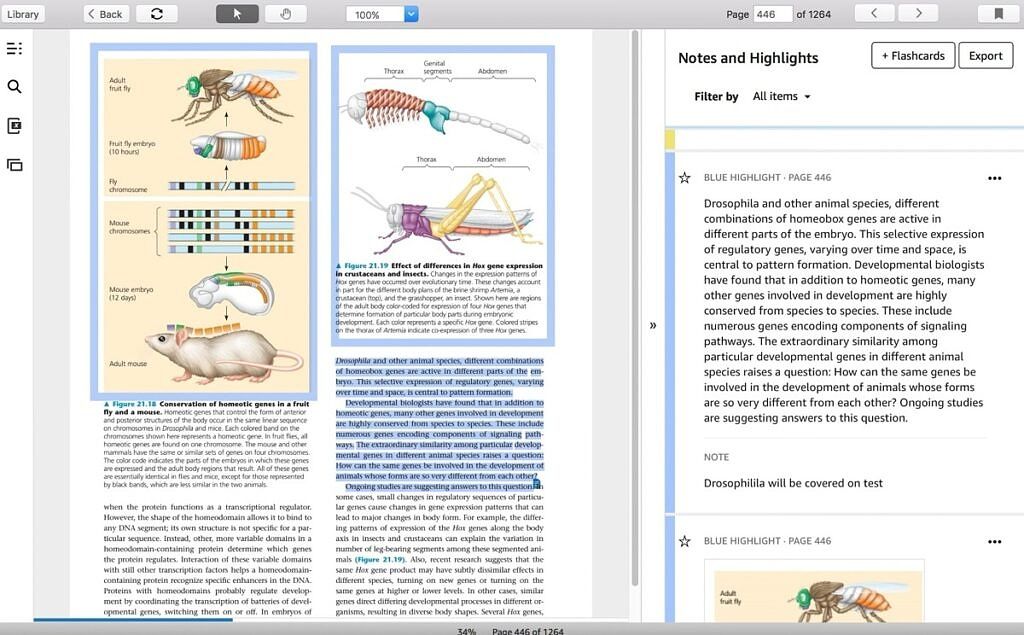Click the Library menu item
The width and height of the screenshot is (1024, 635).
point(23,13)
